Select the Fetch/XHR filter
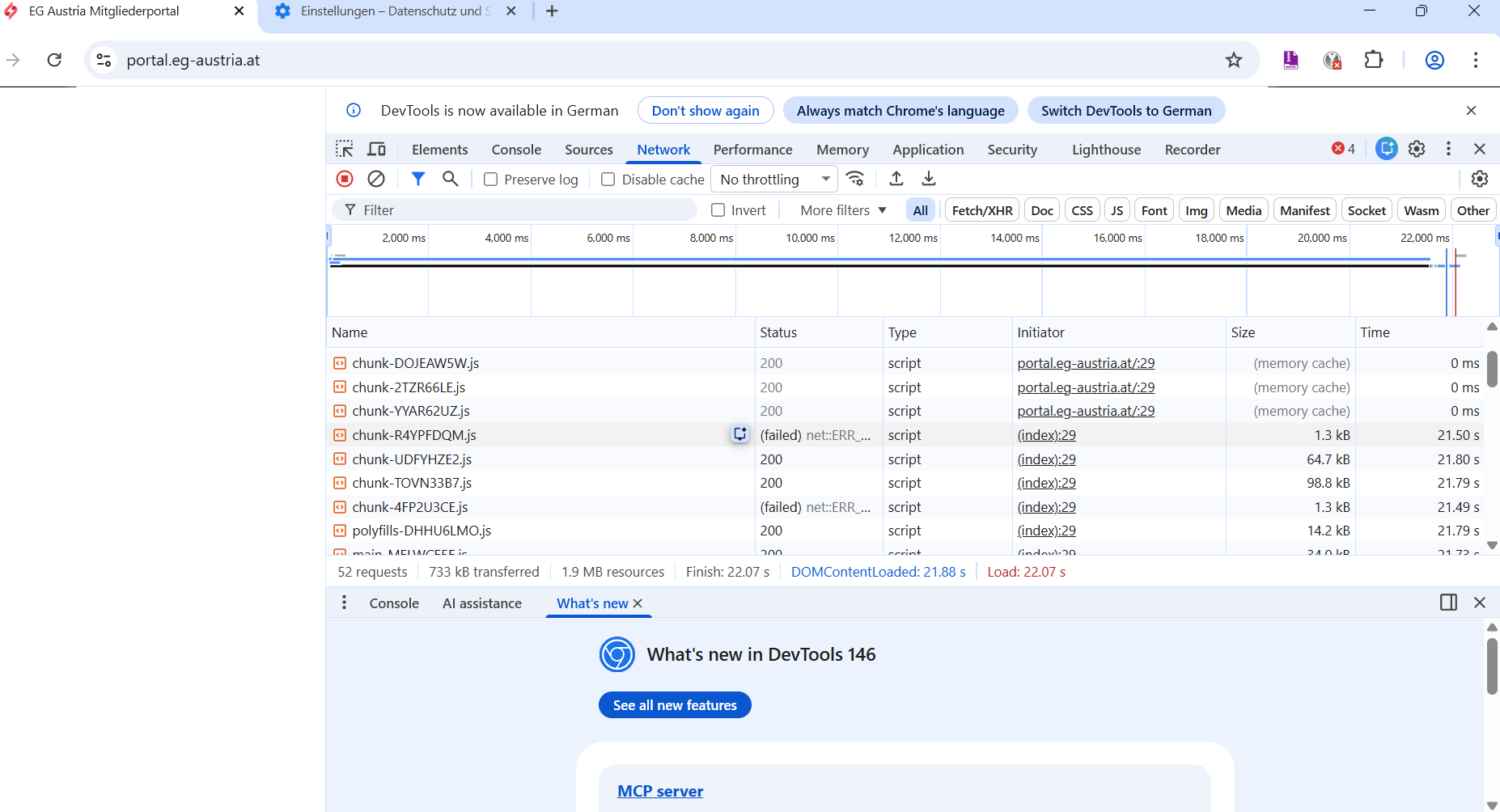Image resolution: width=1500 pixels, height=812 pixels. (x=982, y=210)
